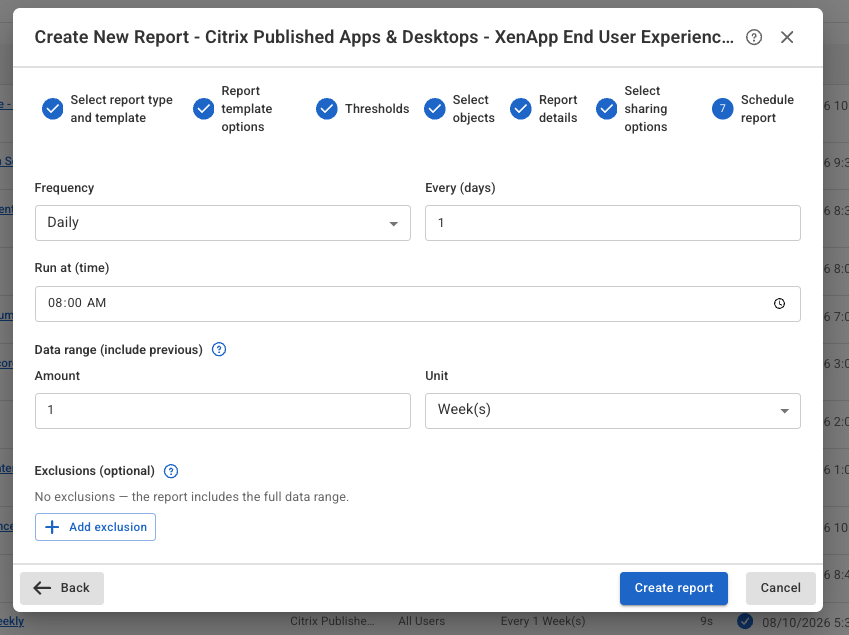Select the Schedule report step 7

tap(753, 109)
